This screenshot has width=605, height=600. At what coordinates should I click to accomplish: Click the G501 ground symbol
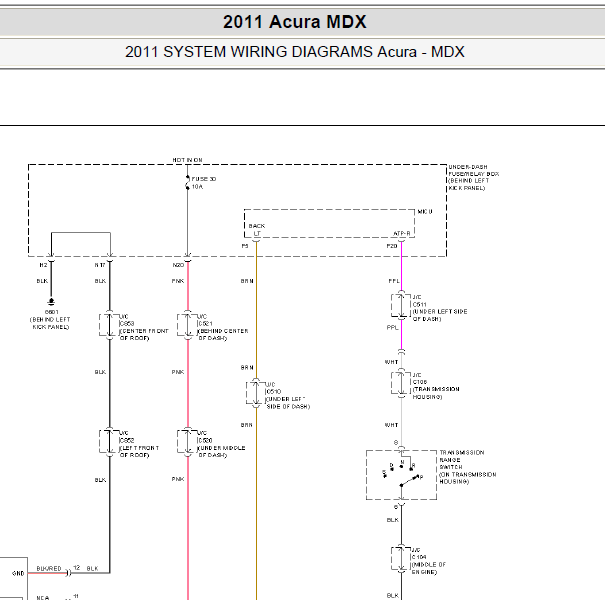[51, 301]
